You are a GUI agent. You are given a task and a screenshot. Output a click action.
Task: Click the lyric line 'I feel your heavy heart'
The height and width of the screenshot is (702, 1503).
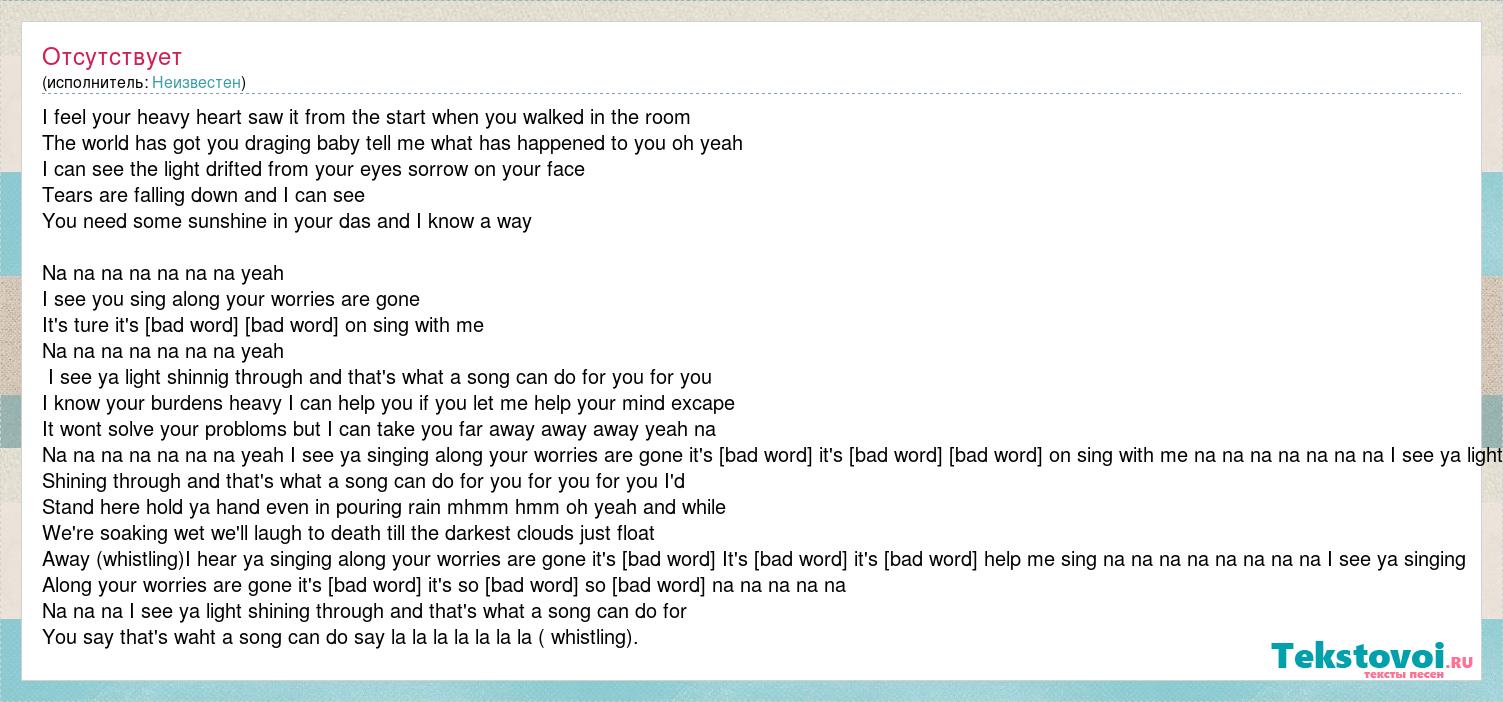367,118
